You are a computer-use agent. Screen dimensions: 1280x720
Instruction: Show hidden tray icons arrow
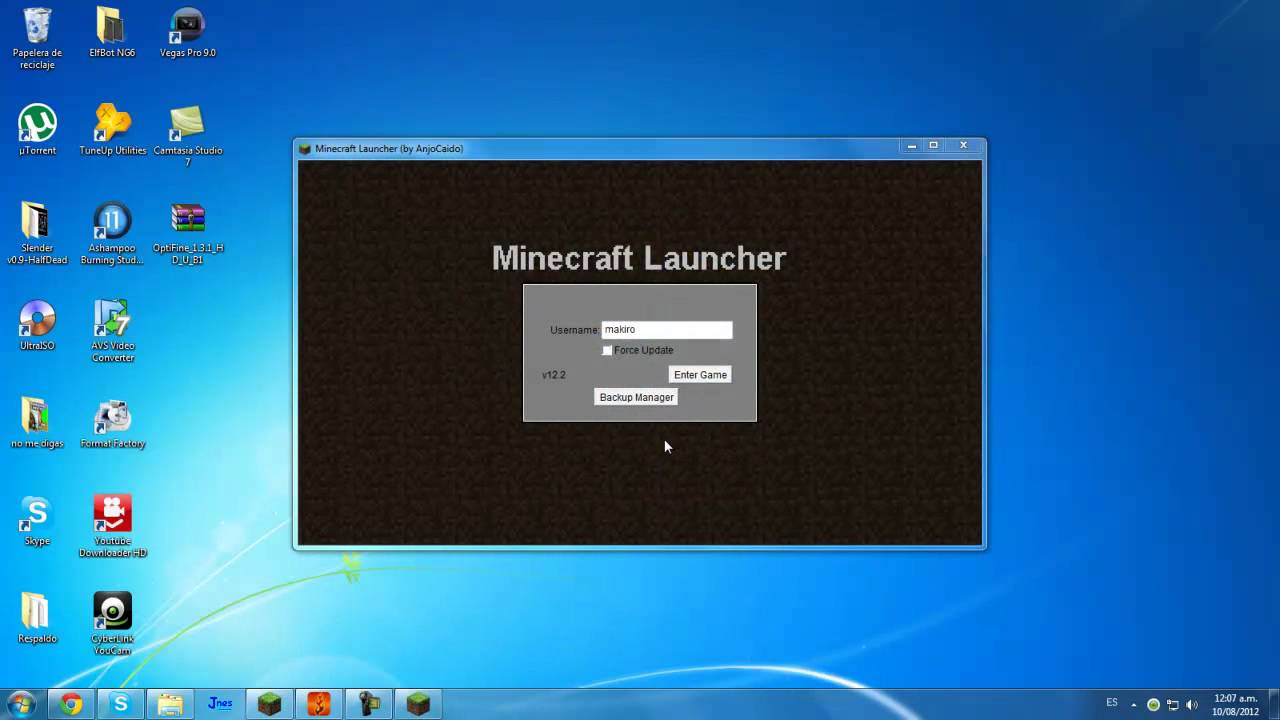(1136, 704)
